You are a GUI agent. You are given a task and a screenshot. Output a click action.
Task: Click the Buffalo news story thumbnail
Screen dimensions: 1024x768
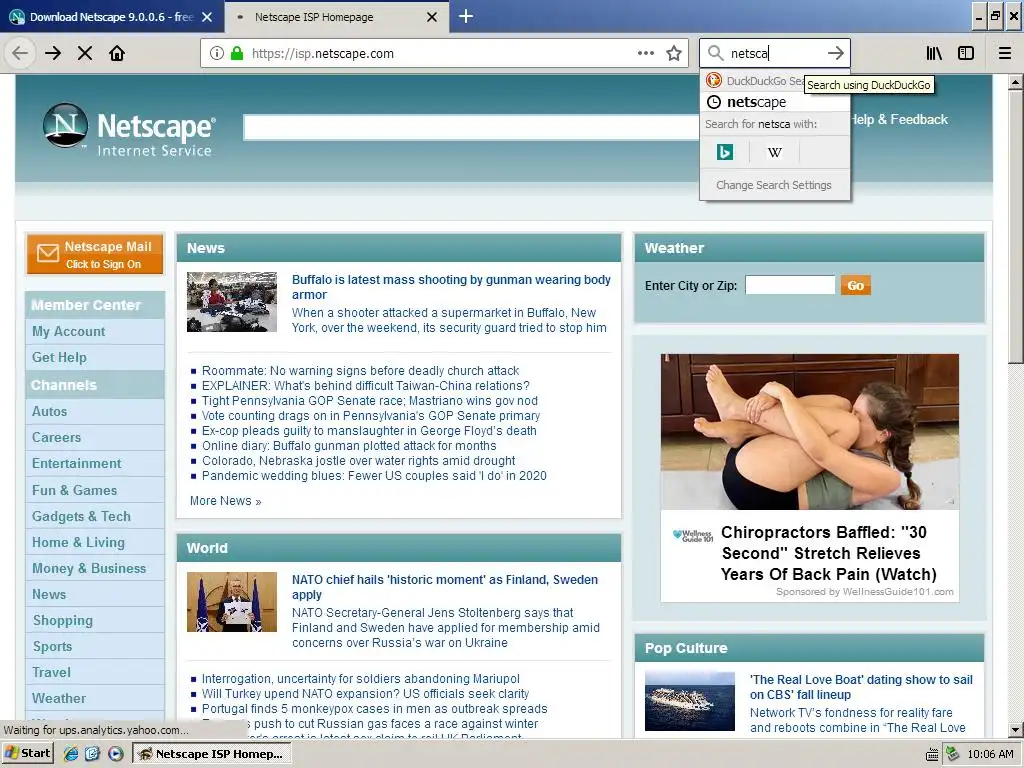point(232,302)
